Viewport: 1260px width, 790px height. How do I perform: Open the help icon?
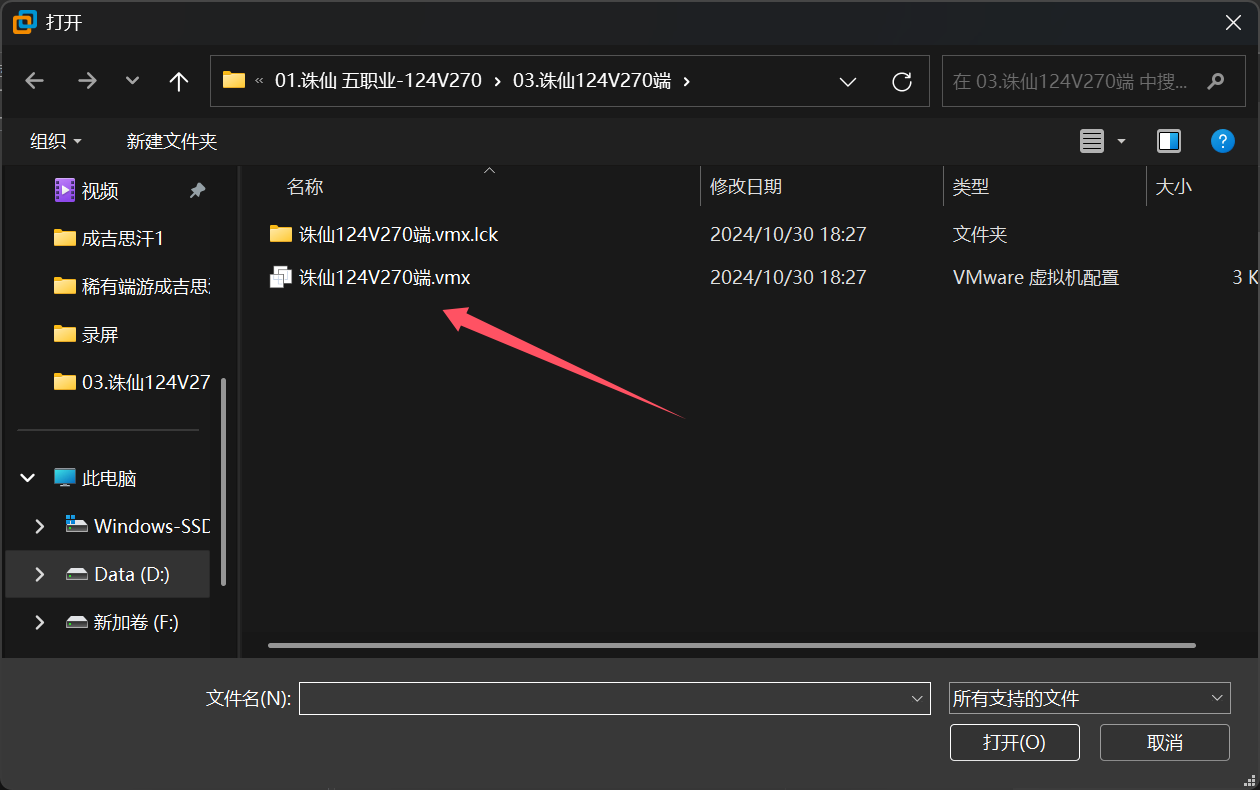tap(1222, 141)
